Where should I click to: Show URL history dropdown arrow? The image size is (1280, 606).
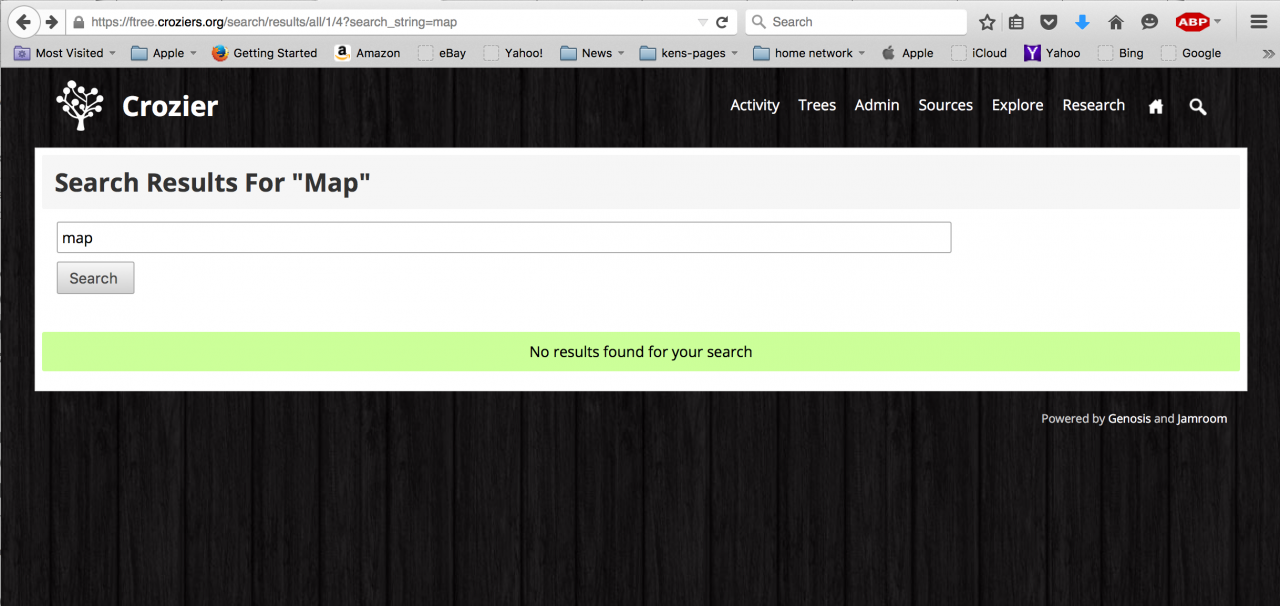[702, 22]
